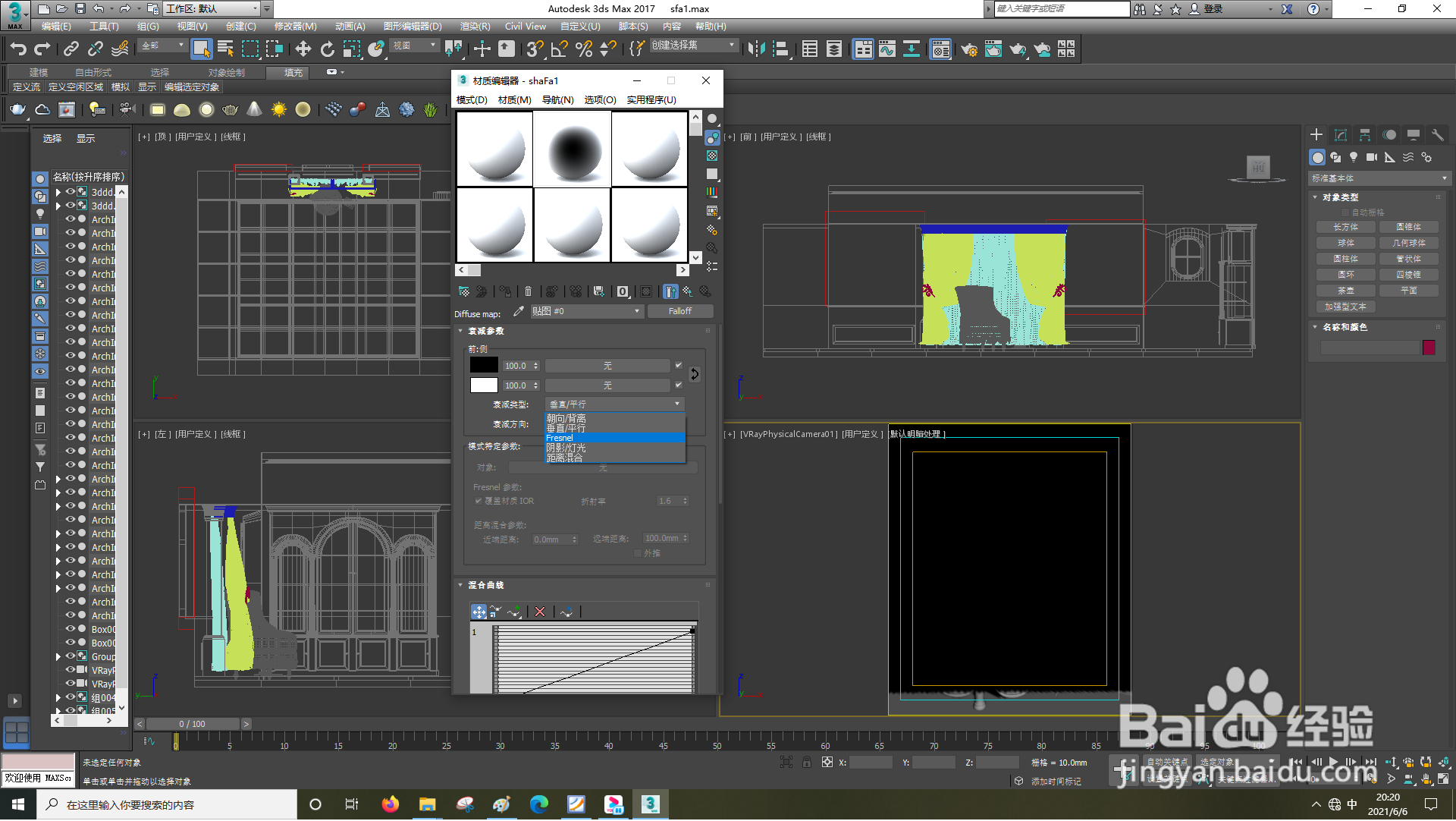
Task: Click the black front color swatch
Action: [484, 365]
